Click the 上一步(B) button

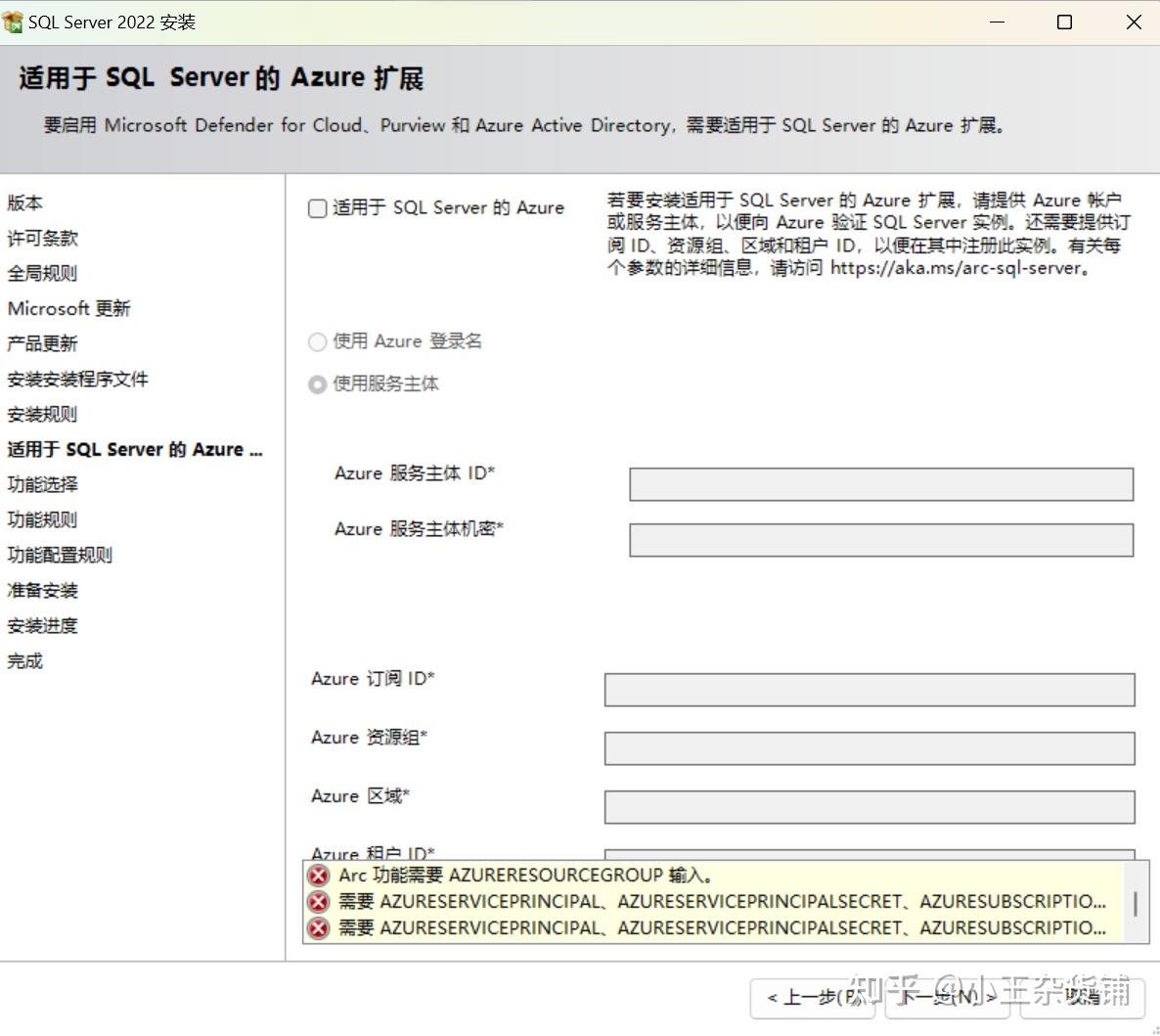pyautogui.click(x=812, y=999)
